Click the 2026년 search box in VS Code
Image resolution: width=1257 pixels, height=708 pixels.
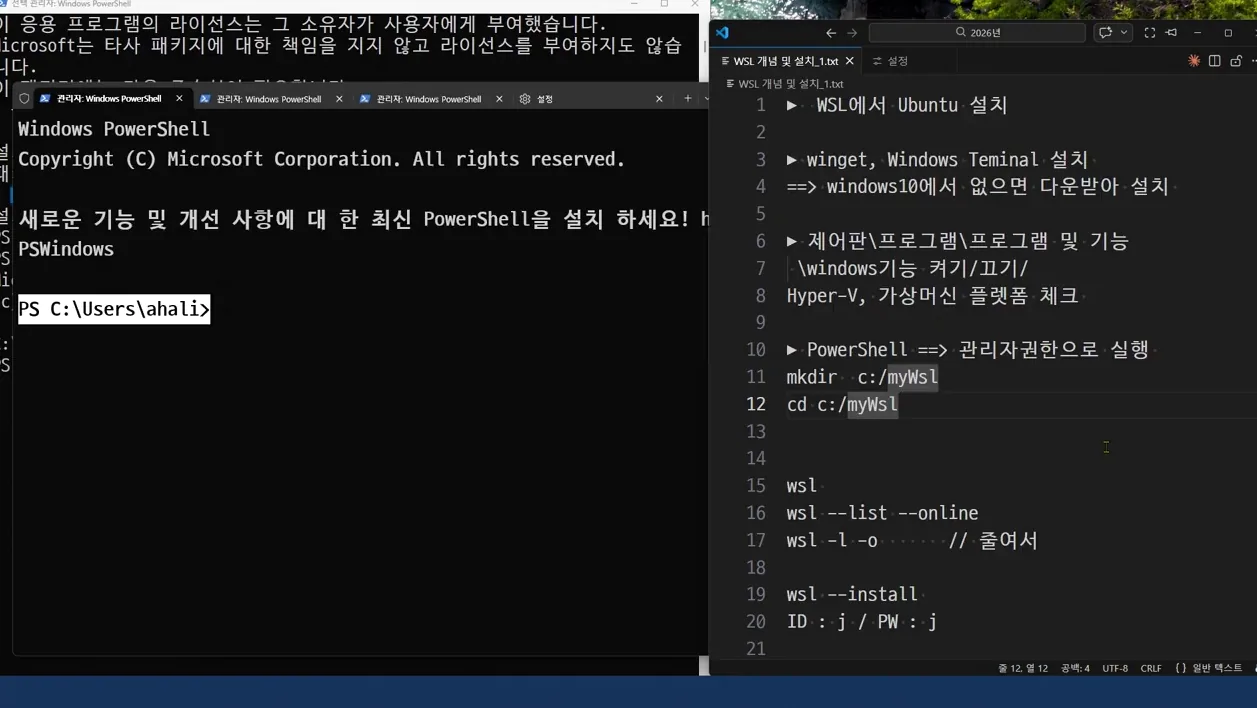click(977, 33)
